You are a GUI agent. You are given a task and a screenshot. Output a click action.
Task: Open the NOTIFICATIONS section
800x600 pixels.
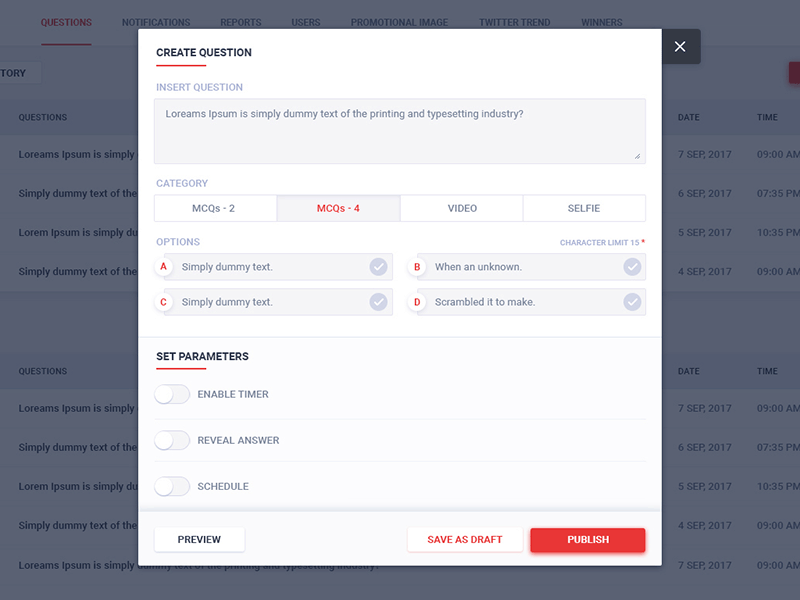(x=156, y=22)
